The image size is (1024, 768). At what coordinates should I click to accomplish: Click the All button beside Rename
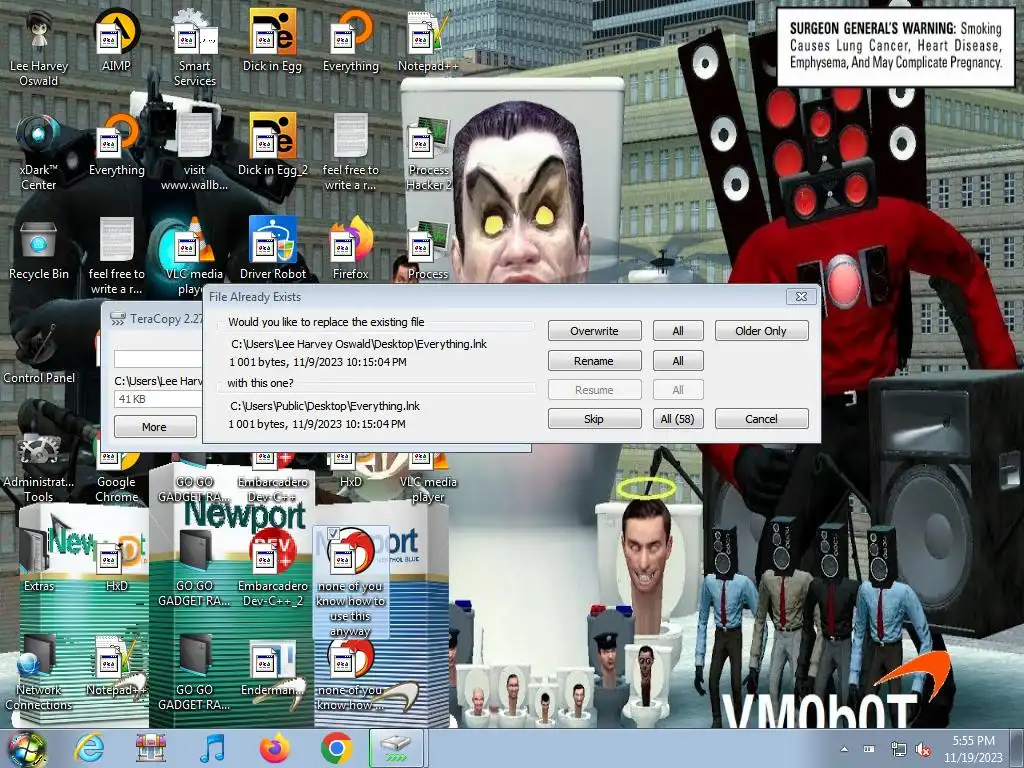pos(678,360)
